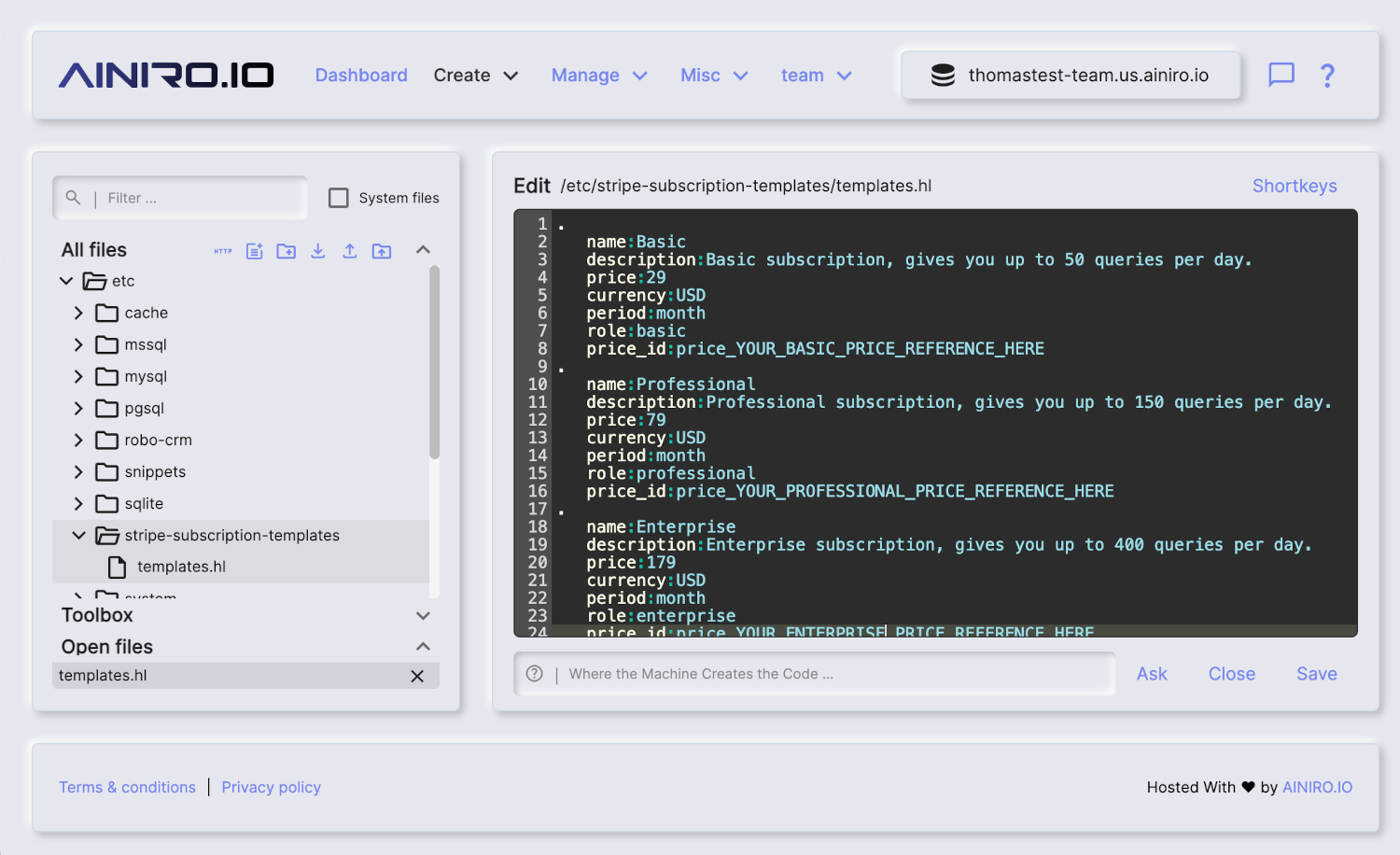Collapse the etc folder

coord(66,281)
